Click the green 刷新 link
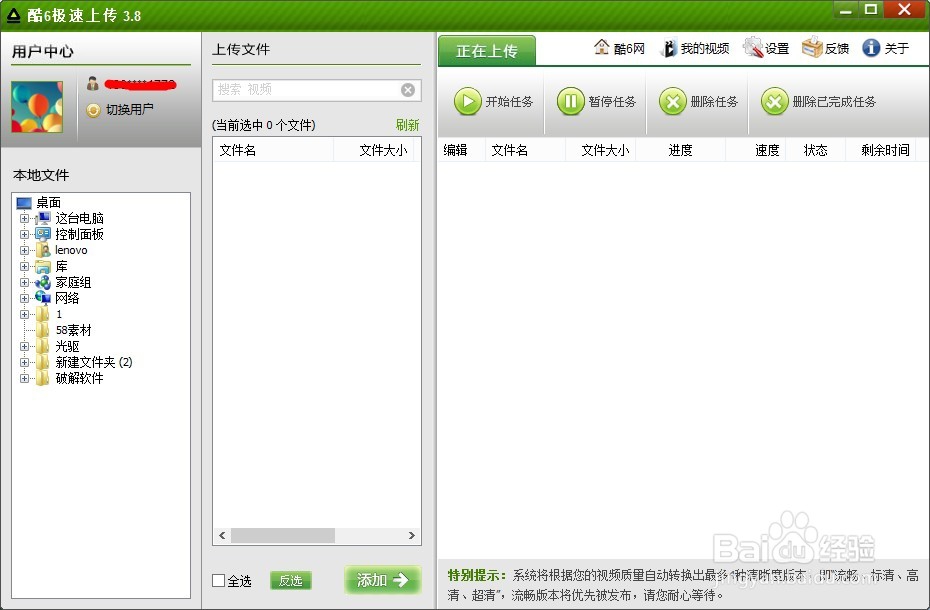 [407, 125]
